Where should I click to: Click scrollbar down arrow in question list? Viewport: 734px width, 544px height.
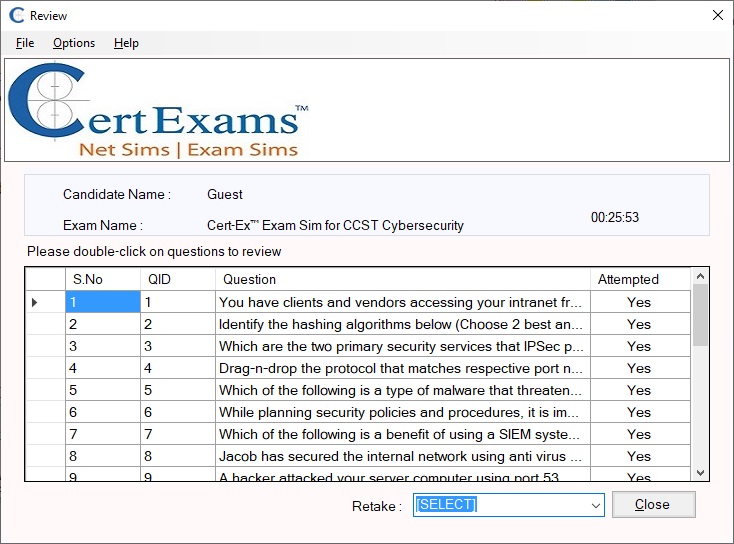(x=700, y=473)
